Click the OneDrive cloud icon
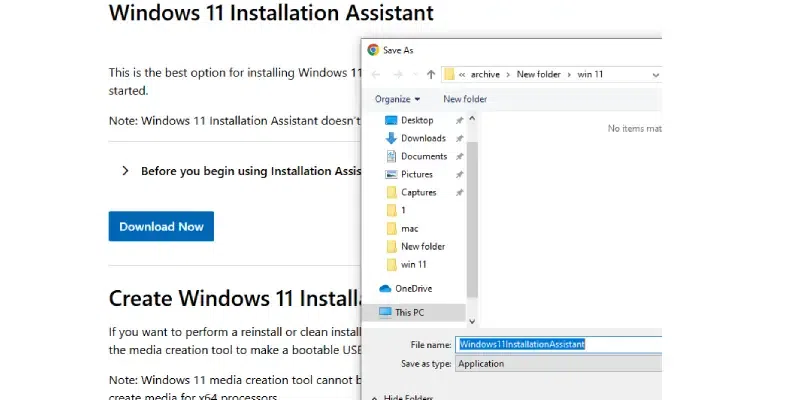This screenshot has height=400, width=800. click(385, 289)
